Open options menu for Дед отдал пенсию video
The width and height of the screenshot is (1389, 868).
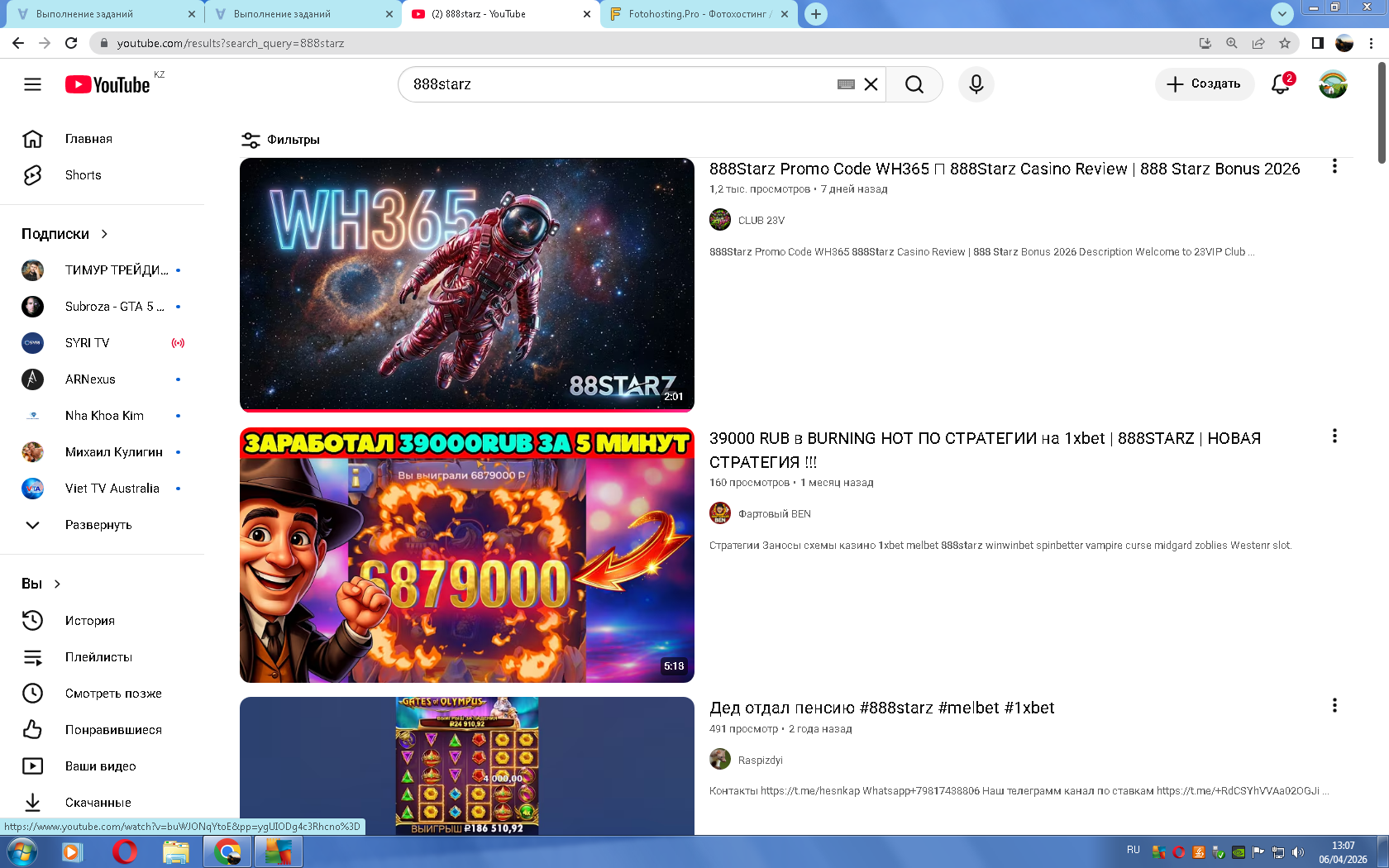click(x=1334, y=706)
